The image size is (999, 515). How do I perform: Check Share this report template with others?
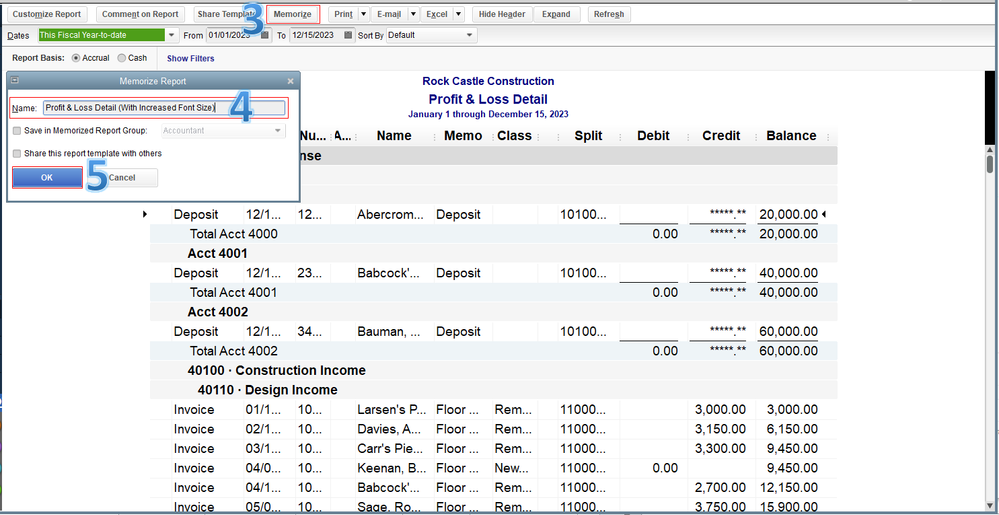(x=17, y=154)
